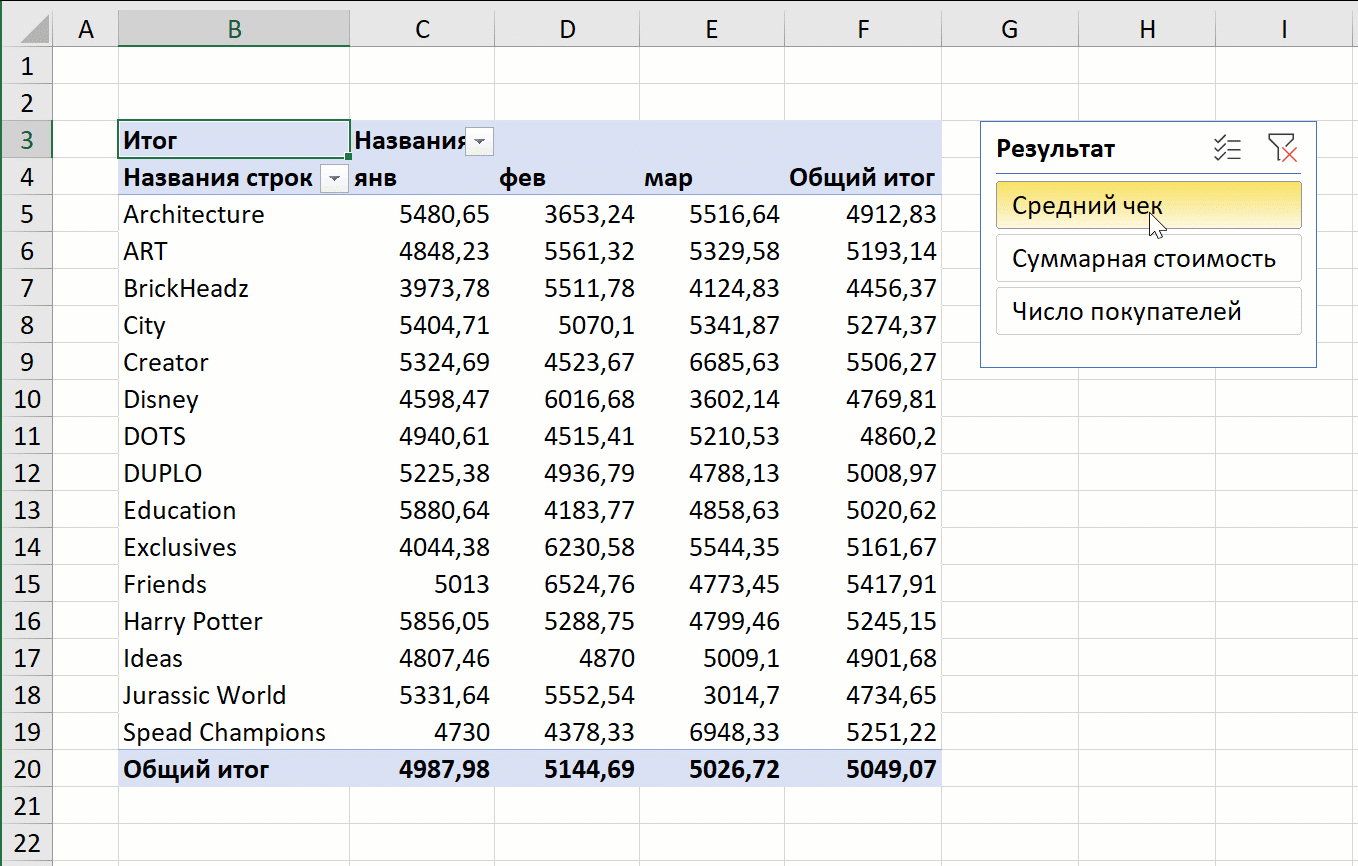Select the Средний чек slicer item

click(x=1149, y=205)
